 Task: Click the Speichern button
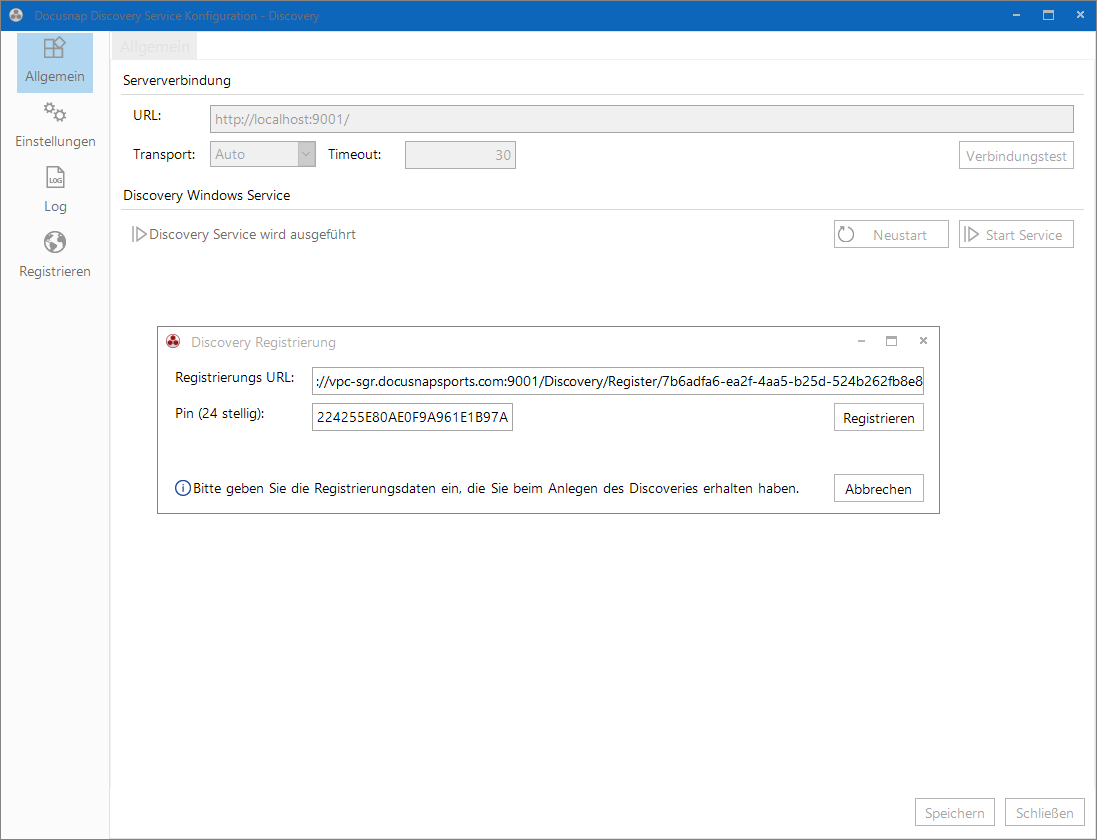coord(954,813)
